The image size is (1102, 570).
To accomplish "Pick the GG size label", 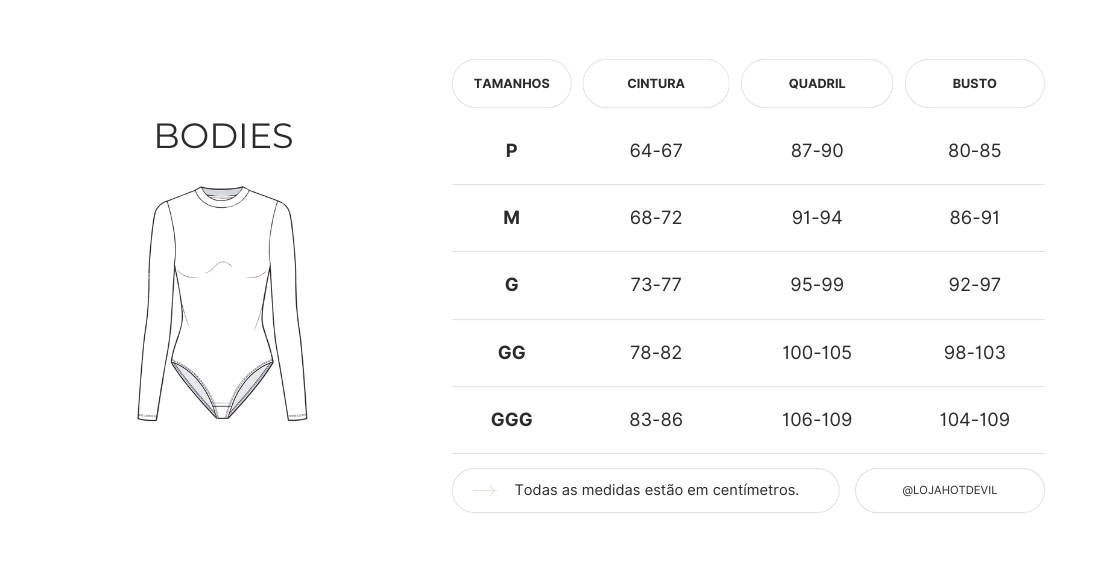I will pos(511,353).
